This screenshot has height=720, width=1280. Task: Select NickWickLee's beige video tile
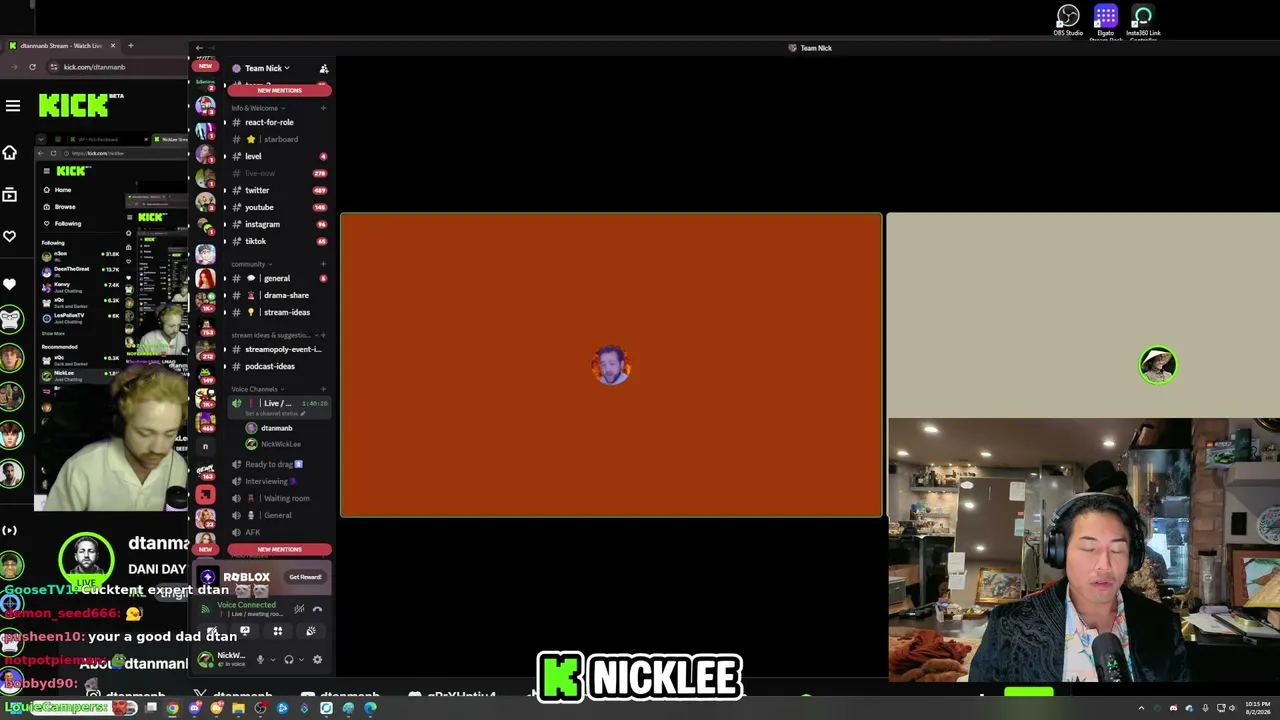coord(1083,315)
